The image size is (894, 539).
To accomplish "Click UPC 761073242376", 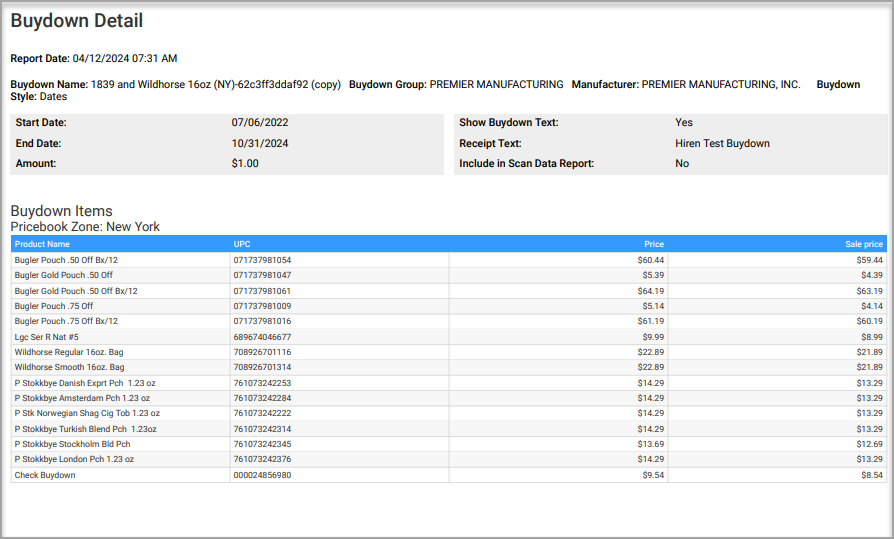I will click(x=262, y=459).
